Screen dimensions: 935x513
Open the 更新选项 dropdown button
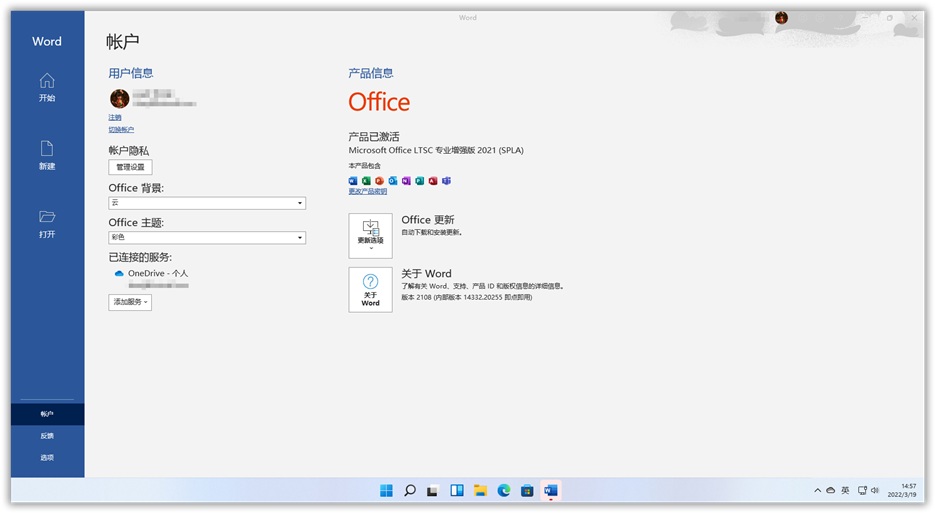coord(370,236)
